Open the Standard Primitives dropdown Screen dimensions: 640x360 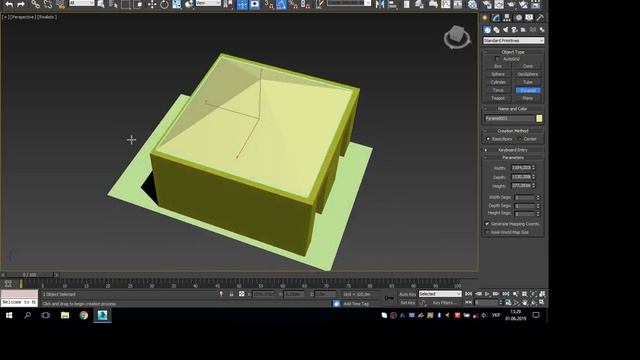(x=513, y=40)
